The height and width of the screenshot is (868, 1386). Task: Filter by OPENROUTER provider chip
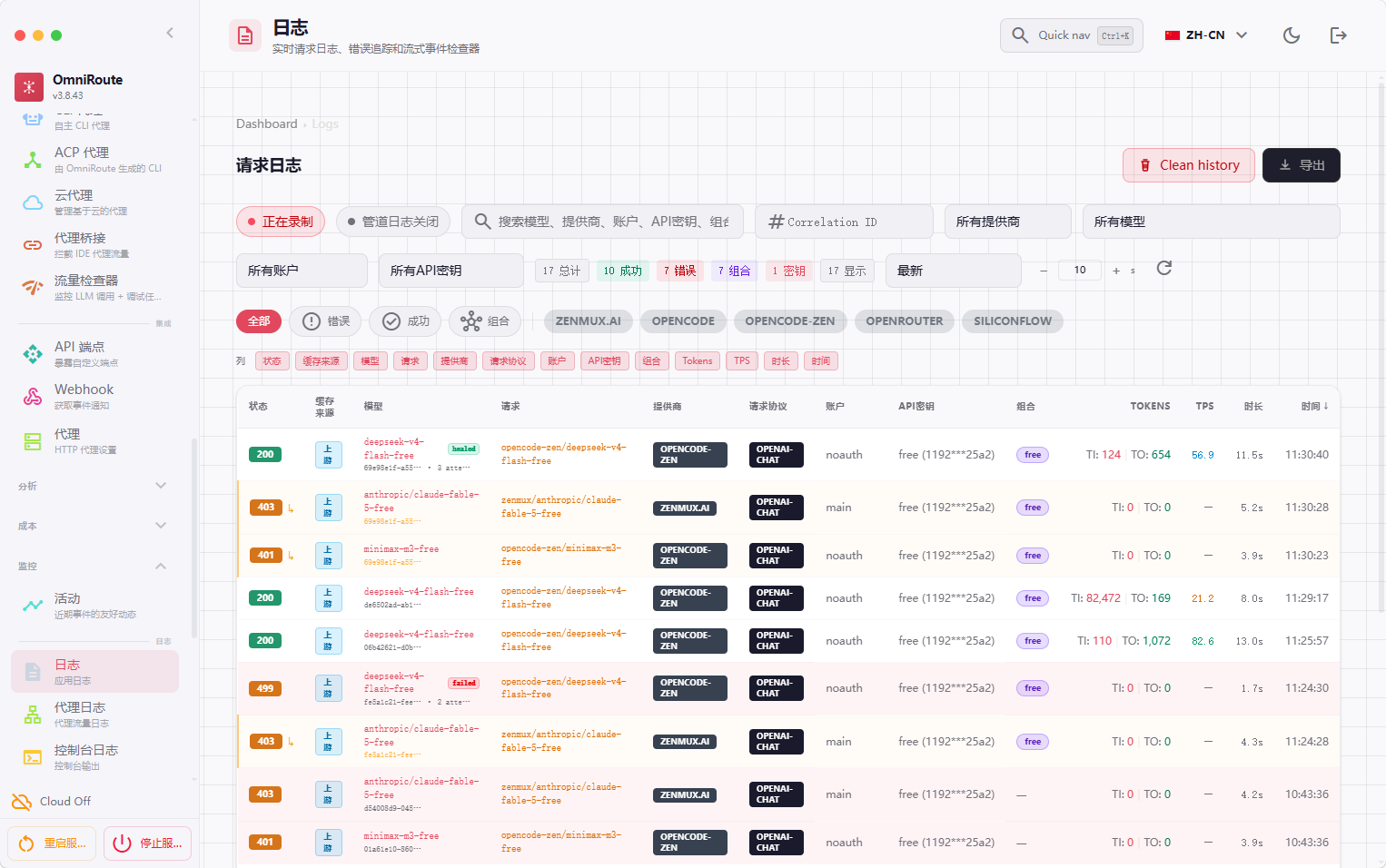tap(905, 321)
